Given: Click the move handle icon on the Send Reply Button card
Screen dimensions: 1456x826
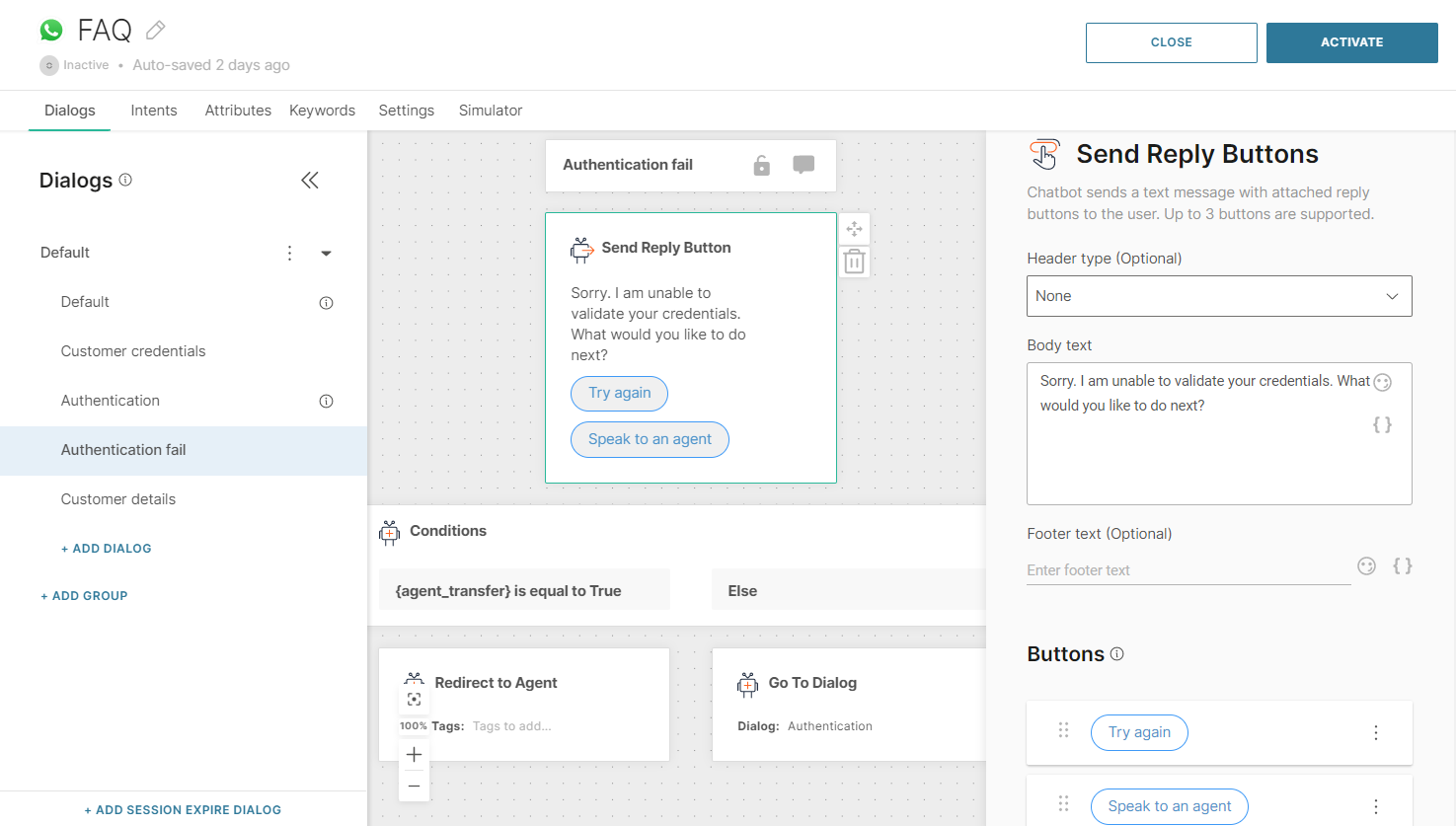Looking at the screenshot, I should (854, 228).
